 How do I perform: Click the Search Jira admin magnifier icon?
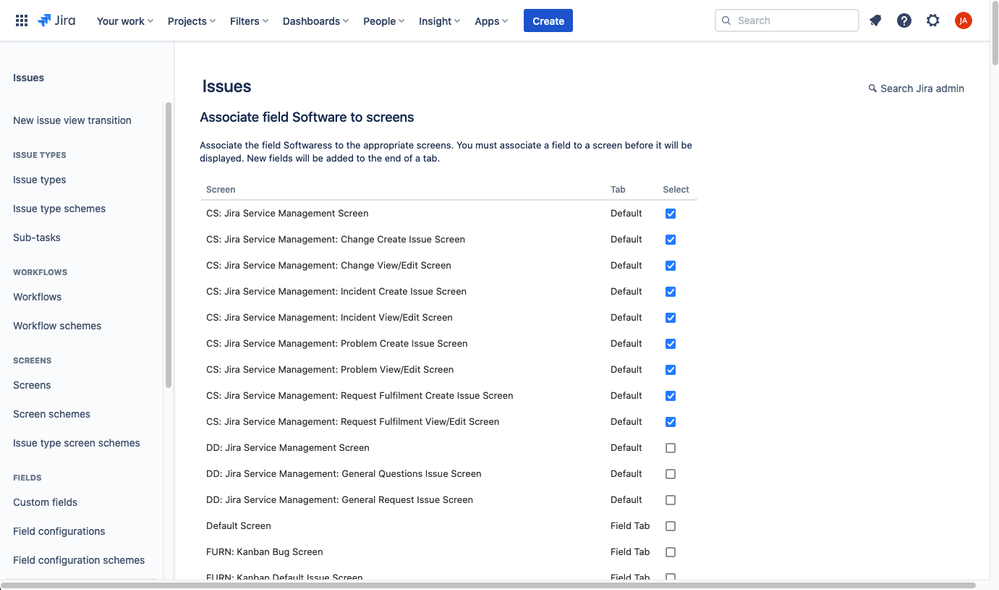(x=872, y=88)
